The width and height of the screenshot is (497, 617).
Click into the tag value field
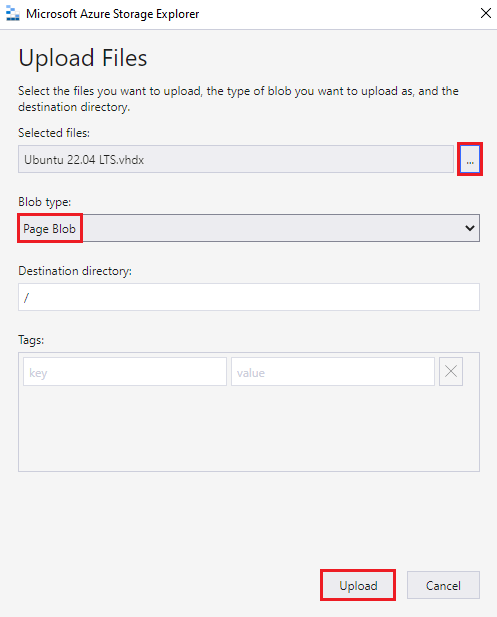tap(333, 371)
